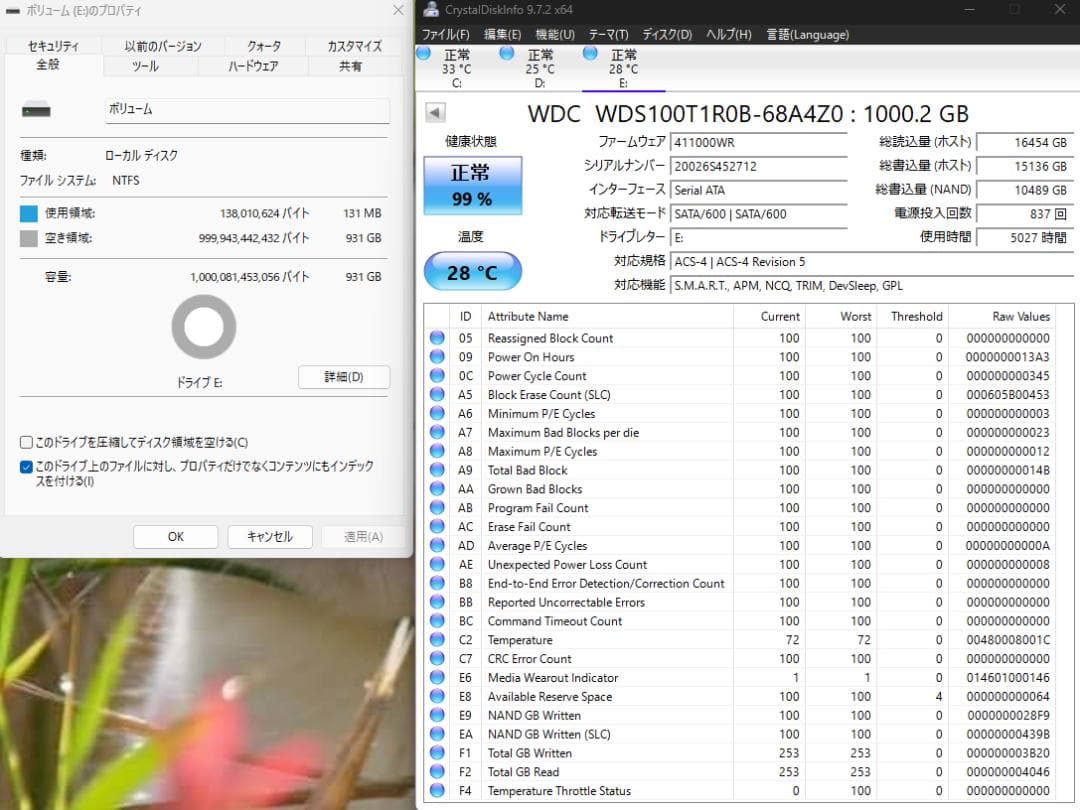Uncheck the file content indexing checkbox
The image size is (1080, 810).
pyautogui.click(x=25, y=466)
